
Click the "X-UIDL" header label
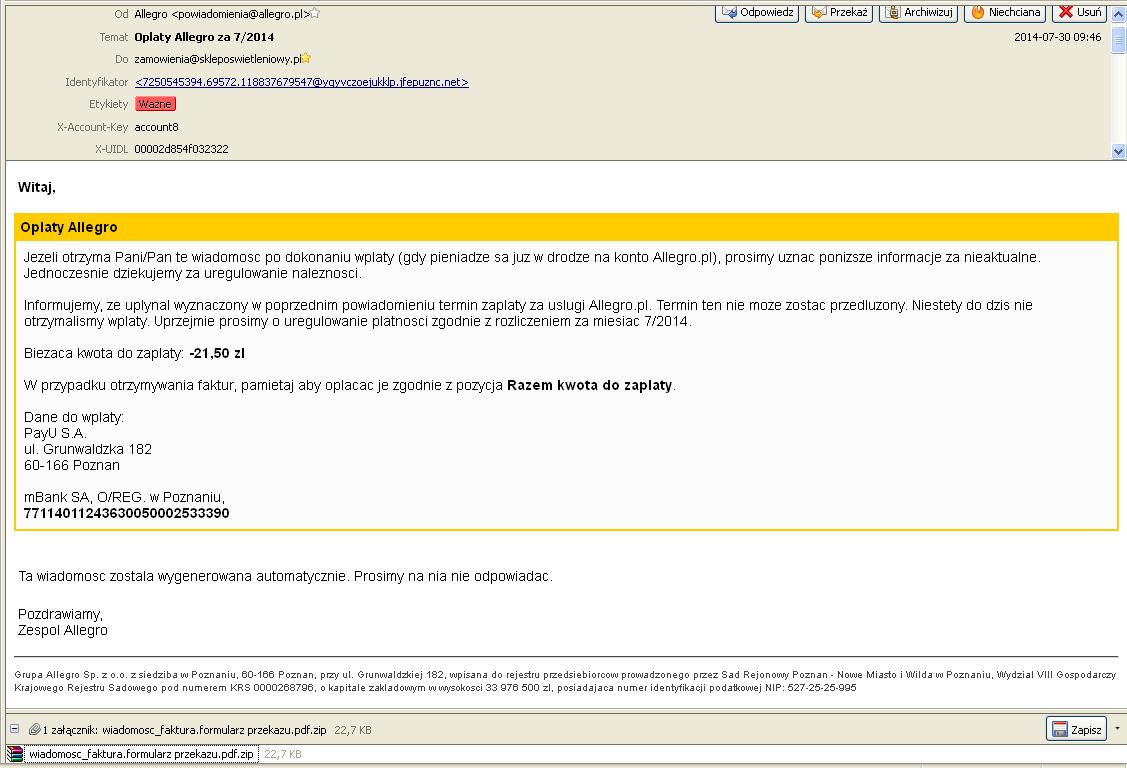click(x=111, y=149)
